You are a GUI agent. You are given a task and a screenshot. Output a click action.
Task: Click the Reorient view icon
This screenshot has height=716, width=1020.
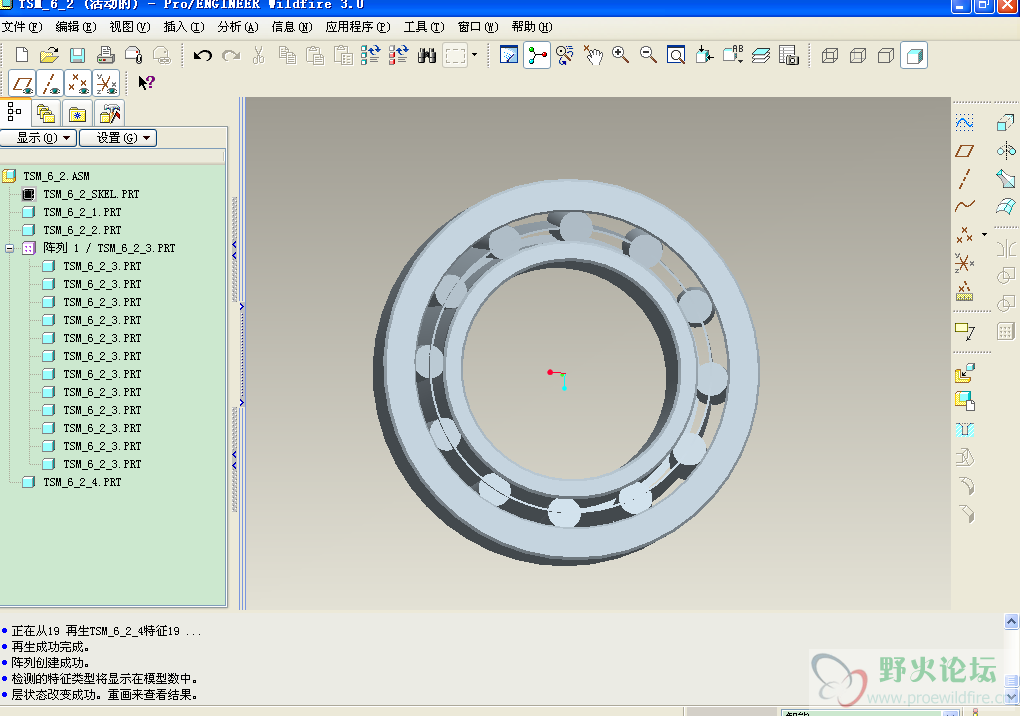pos(704,55)
